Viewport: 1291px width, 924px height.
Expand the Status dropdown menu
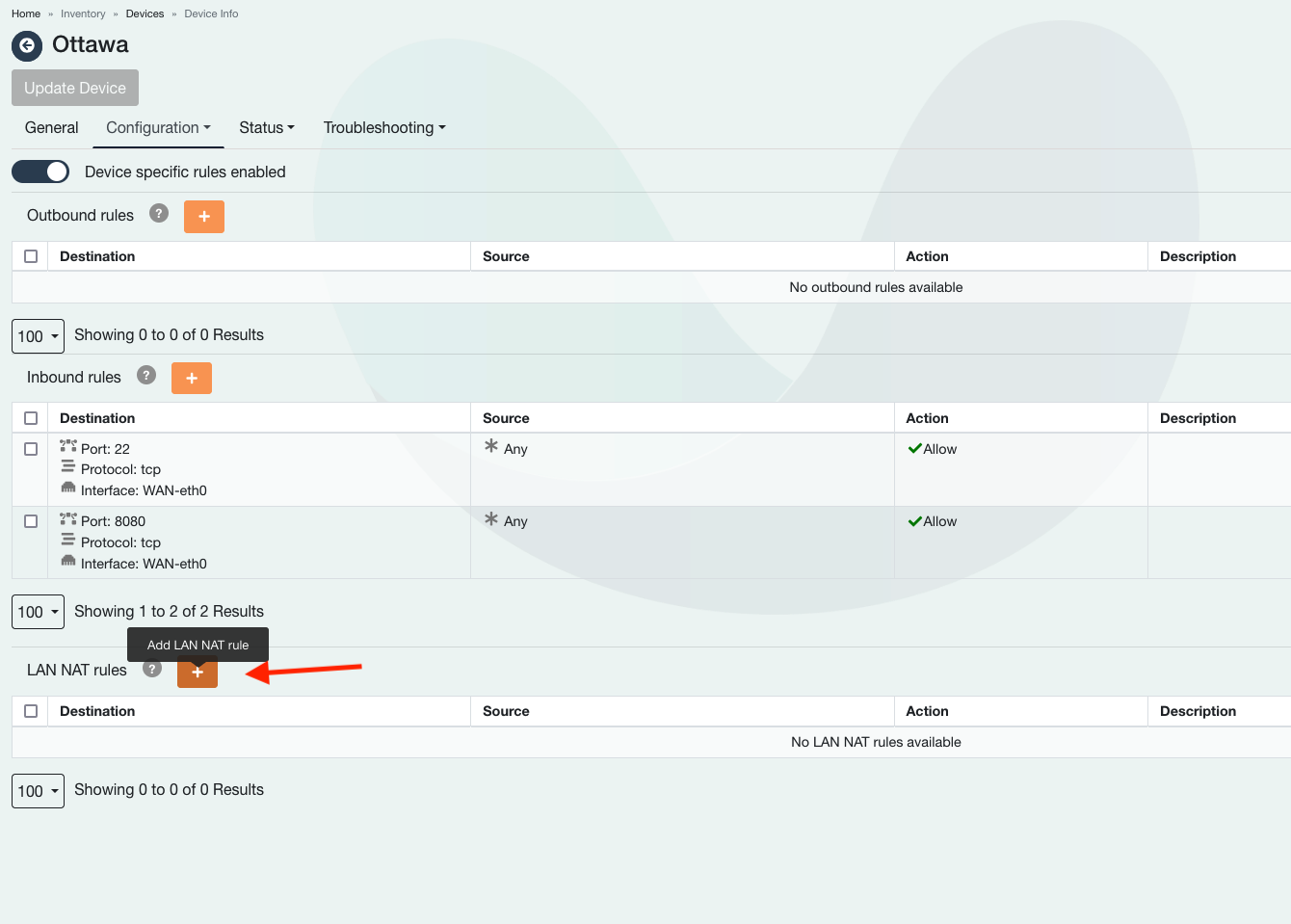pos(267,128)
